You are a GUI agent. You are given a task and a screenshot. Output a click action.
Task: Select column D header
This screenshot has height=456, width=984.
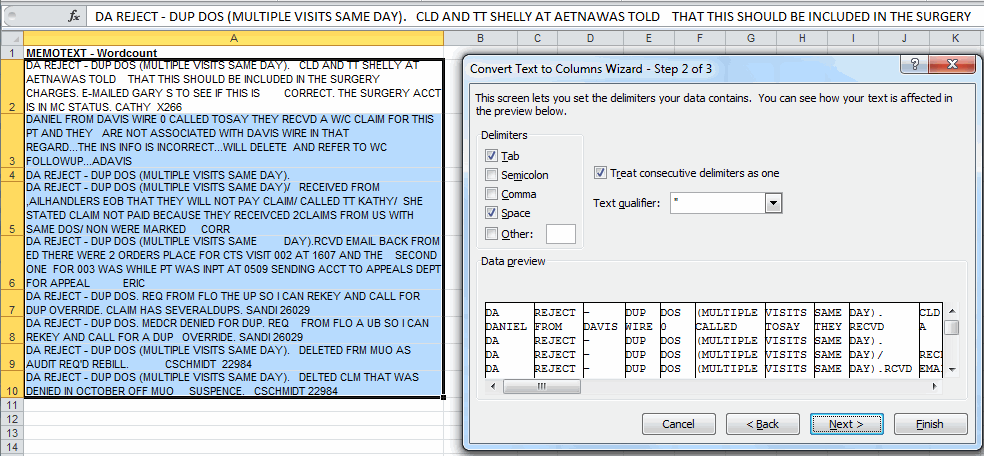point(590,38)
